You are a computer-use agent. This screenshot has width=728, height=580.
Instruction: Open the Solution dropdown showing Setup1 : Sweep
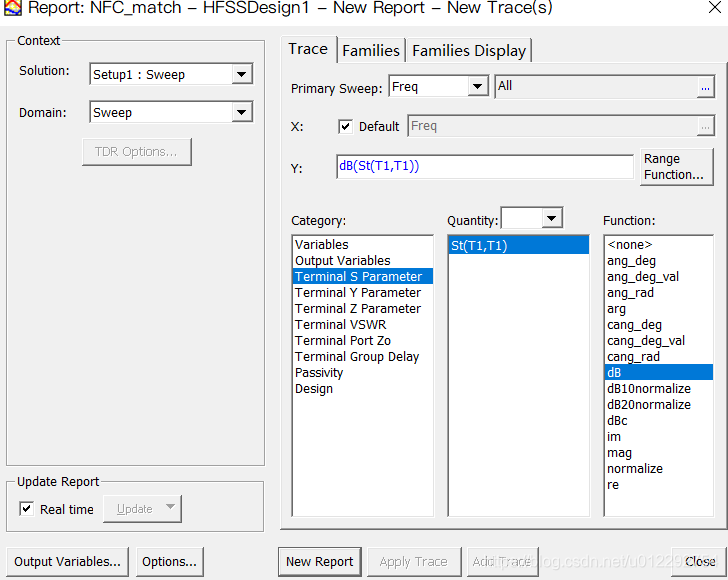click(171, 74)
